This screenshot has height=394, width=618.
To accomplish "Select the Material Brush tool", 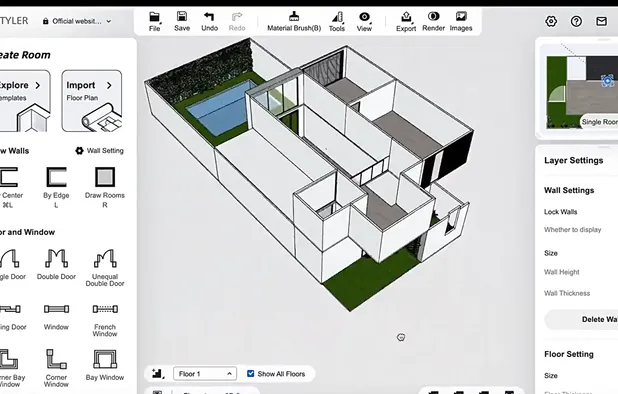I will point(294,22).
